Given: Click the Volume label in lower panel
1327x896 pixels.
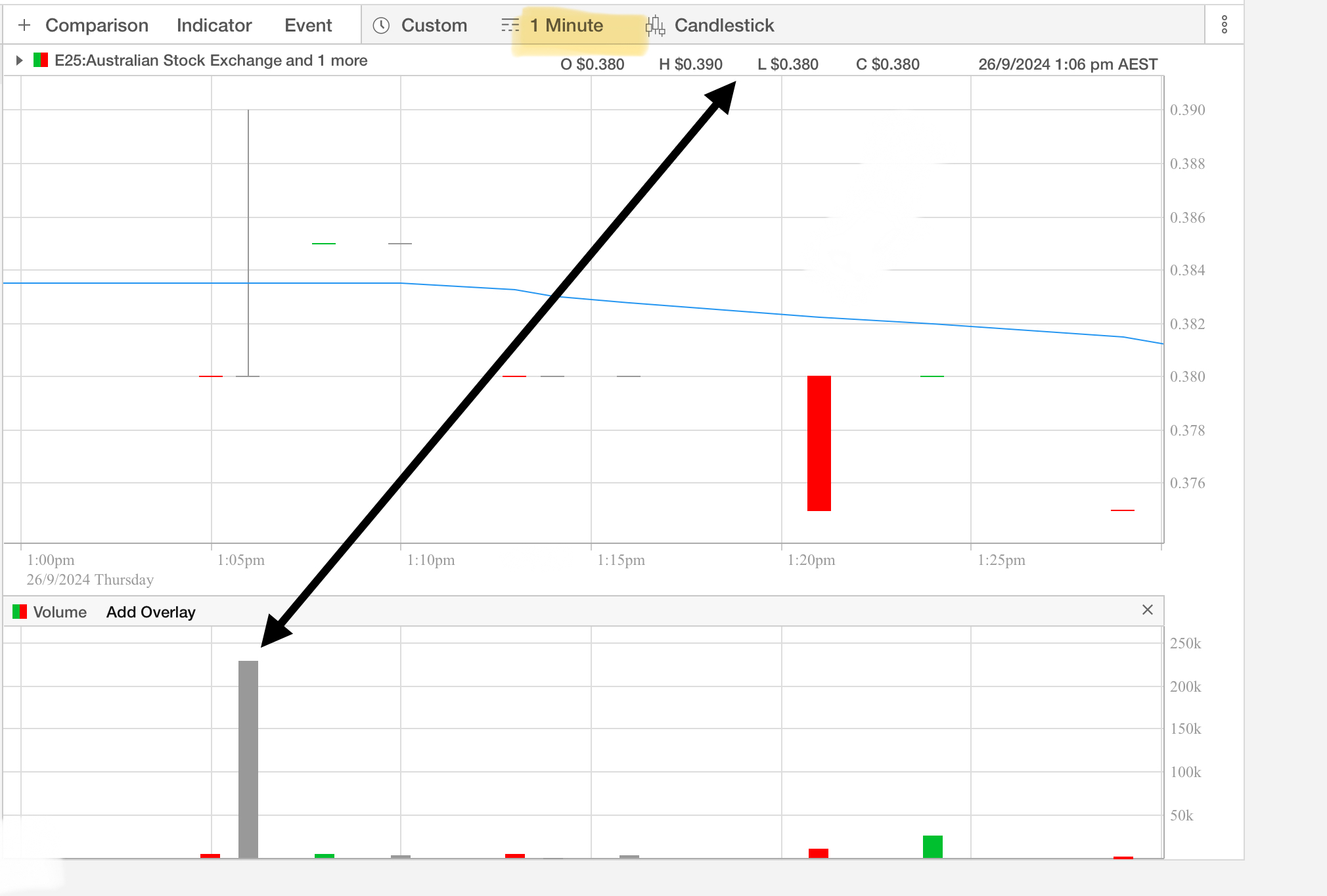Looking at the screenshot, I should [x=60, y=612].
